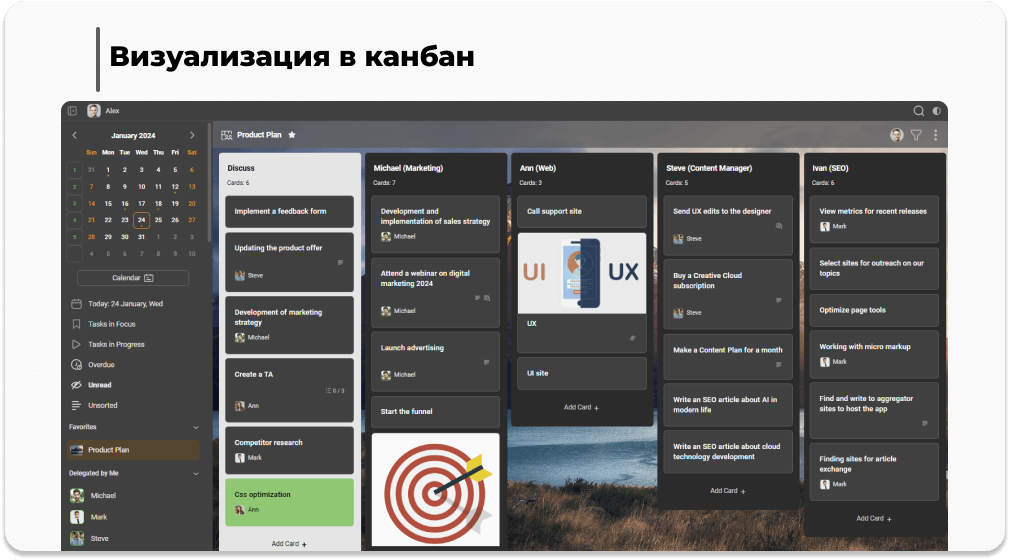This screenshot has width=1010, height=560.
Task: Open the Unsorted list
Action: [x=102, y=405]
